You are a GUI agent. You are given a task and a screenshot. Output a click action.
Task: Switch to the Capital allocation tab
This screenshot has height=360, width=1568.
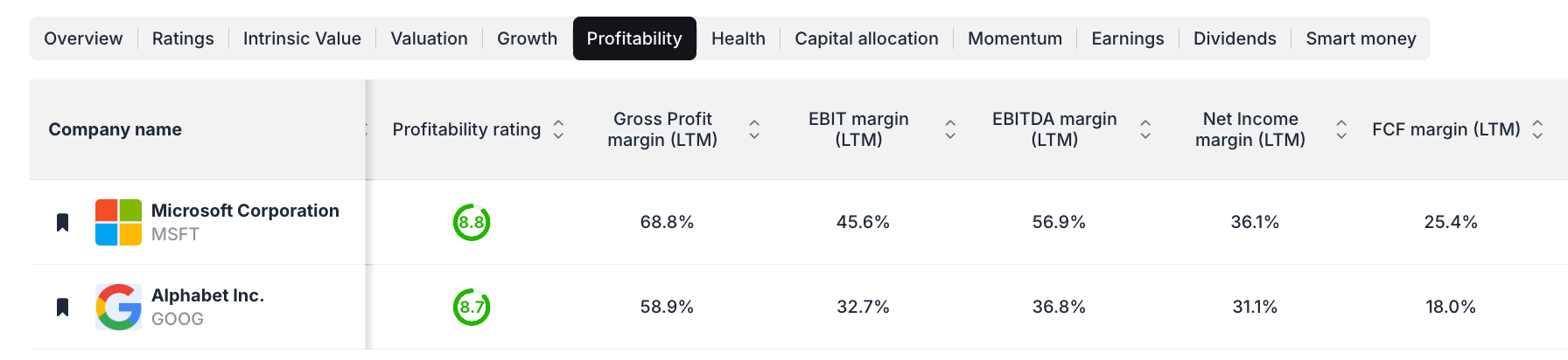[x=866, y=38]
